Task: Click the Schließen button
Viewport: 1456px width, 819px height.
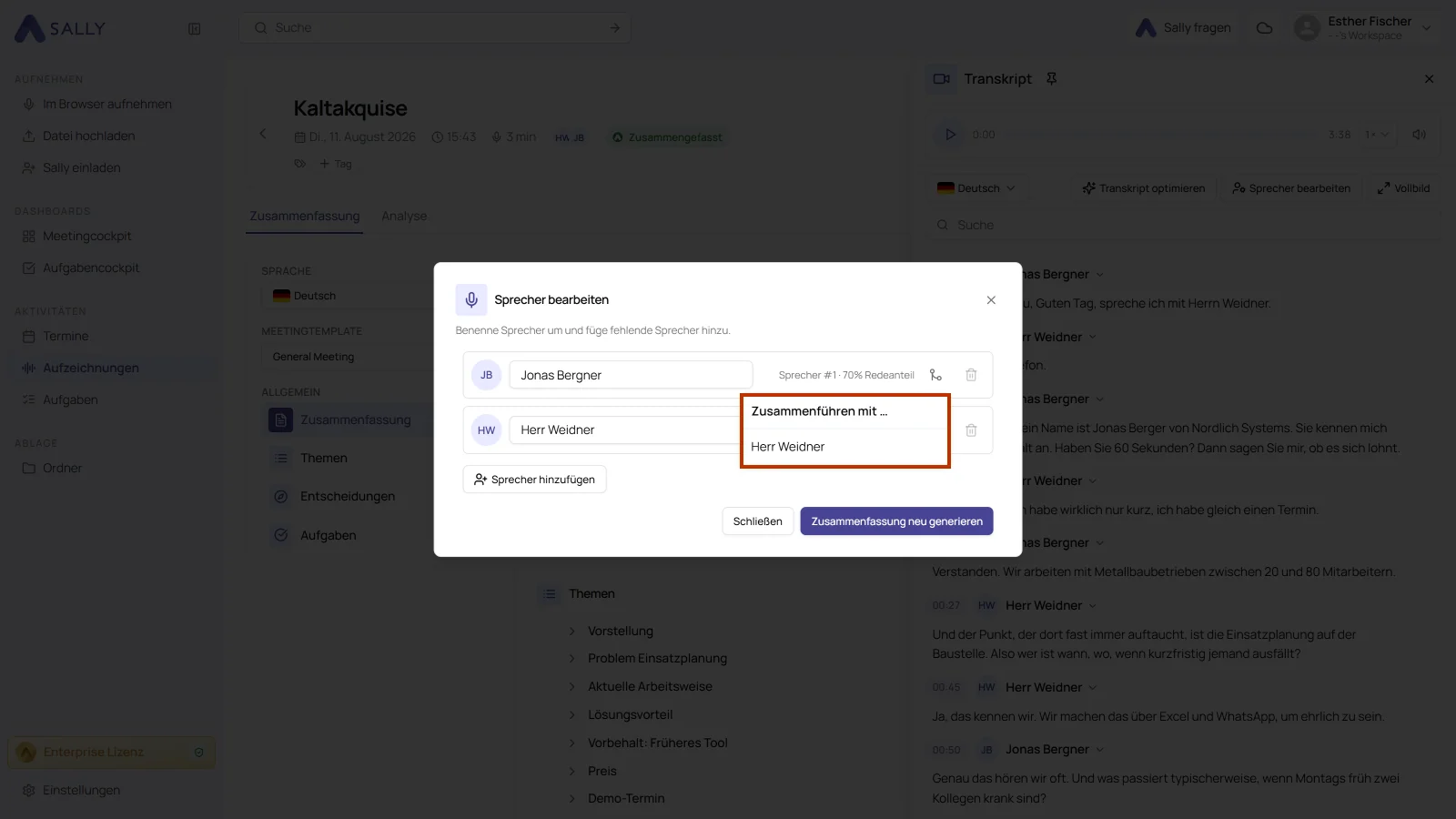Action: 757,521
